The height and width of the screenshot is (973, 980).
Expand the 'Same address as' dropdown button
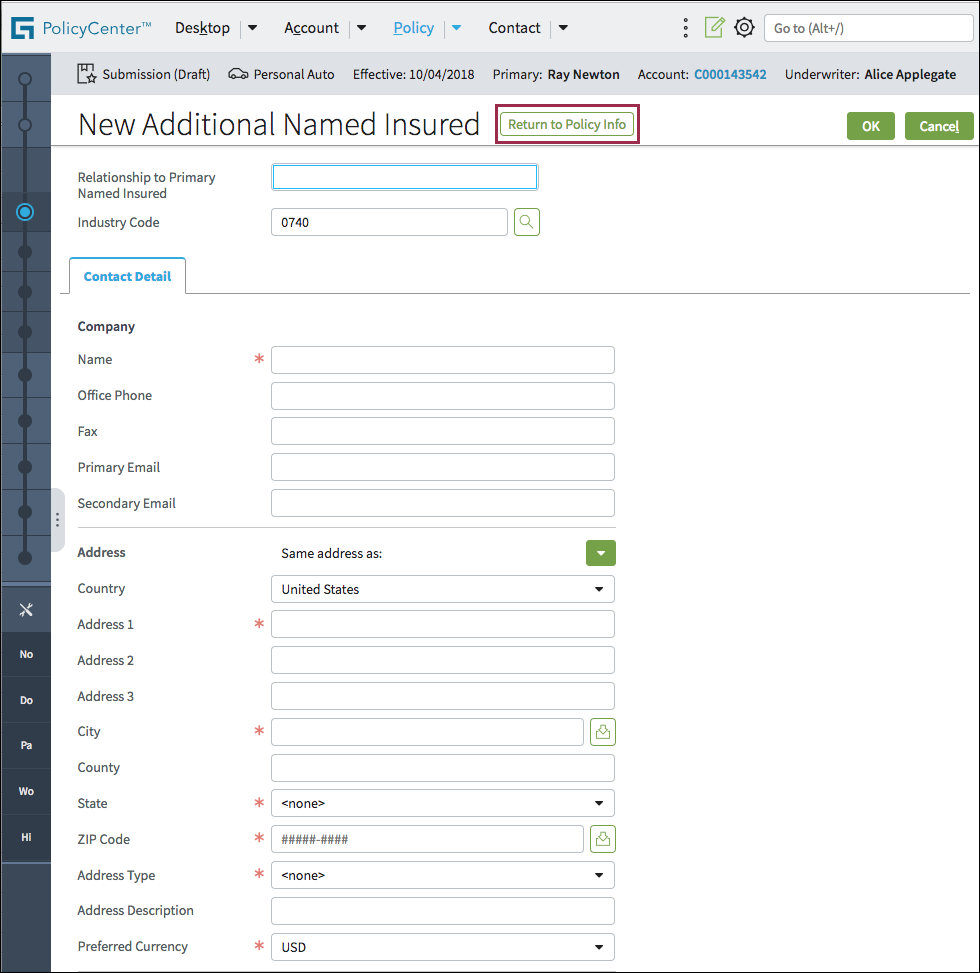pos(600,553)
